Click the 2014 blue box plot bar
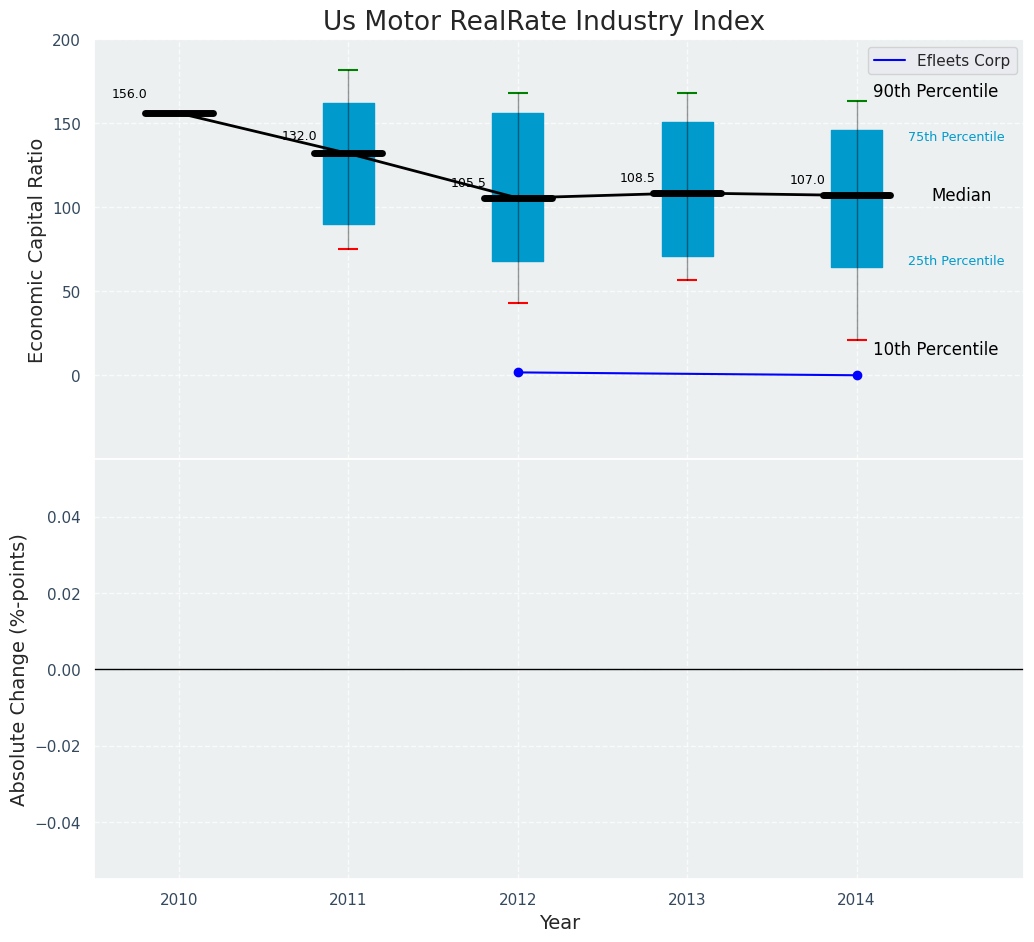Image resolution: width=1034 pixels, height=942 pixels. (x=857, y=199)
